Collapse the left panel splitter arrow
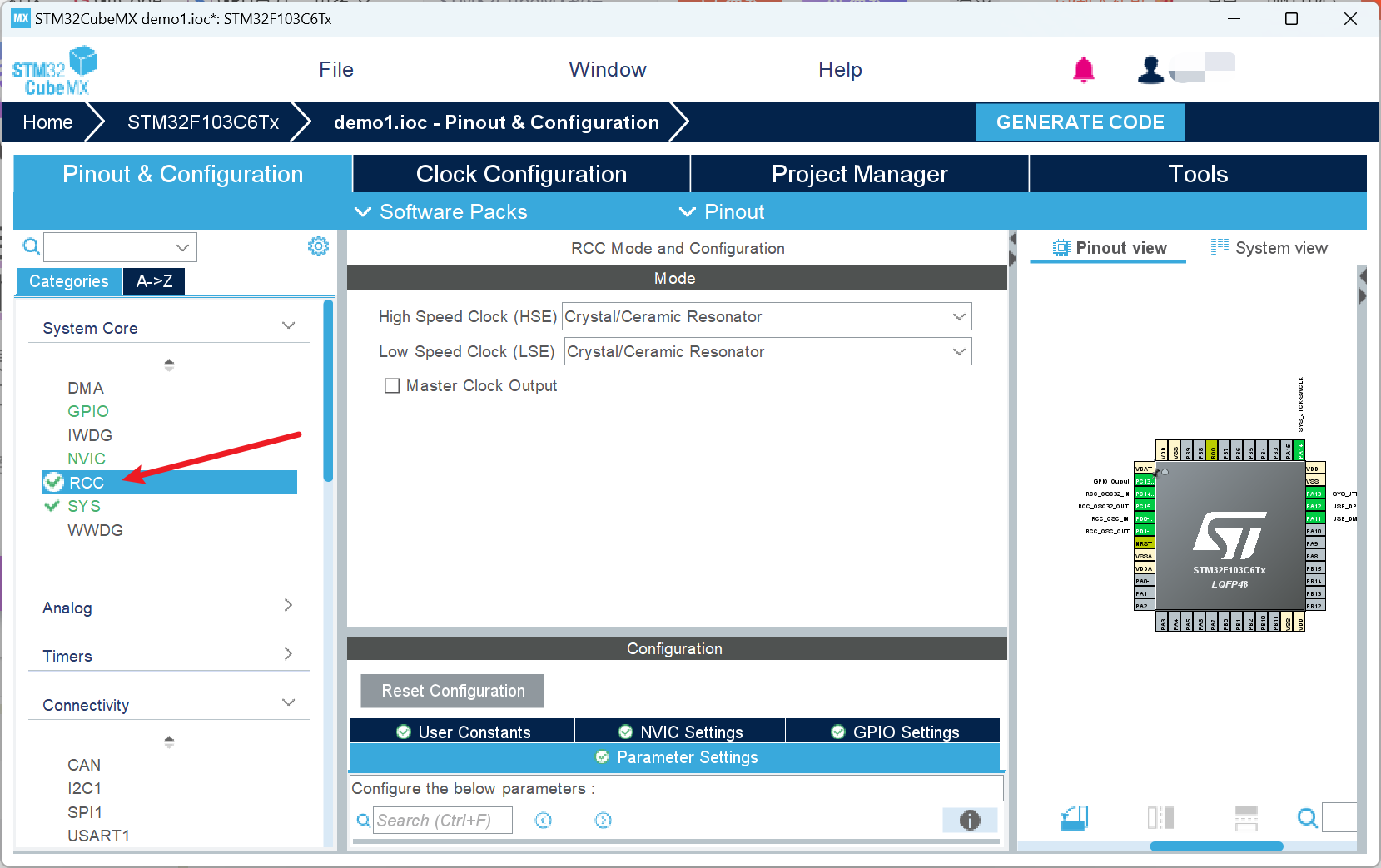The image size is (1381, 868). pyautogui.click(x=1013, y=241)
